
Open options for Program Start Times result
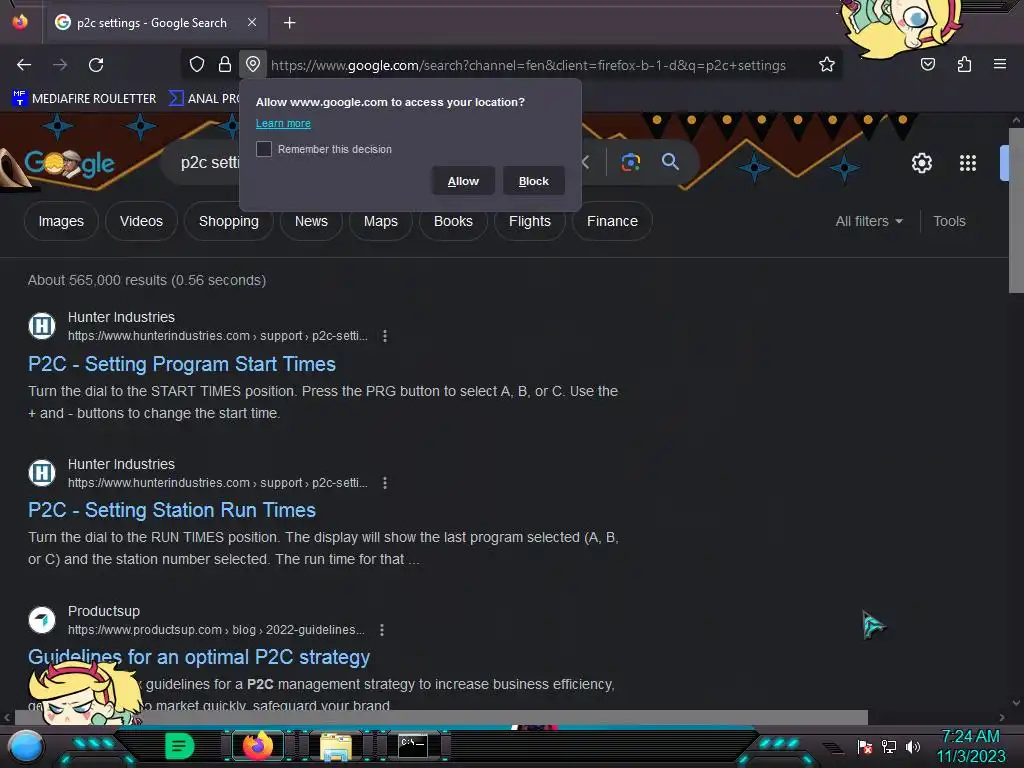(x=385, y=336)
